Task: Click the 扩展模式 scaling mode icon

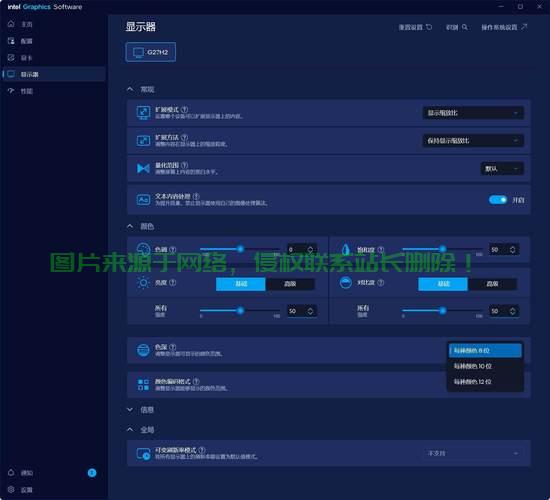Action: [143, 113]
